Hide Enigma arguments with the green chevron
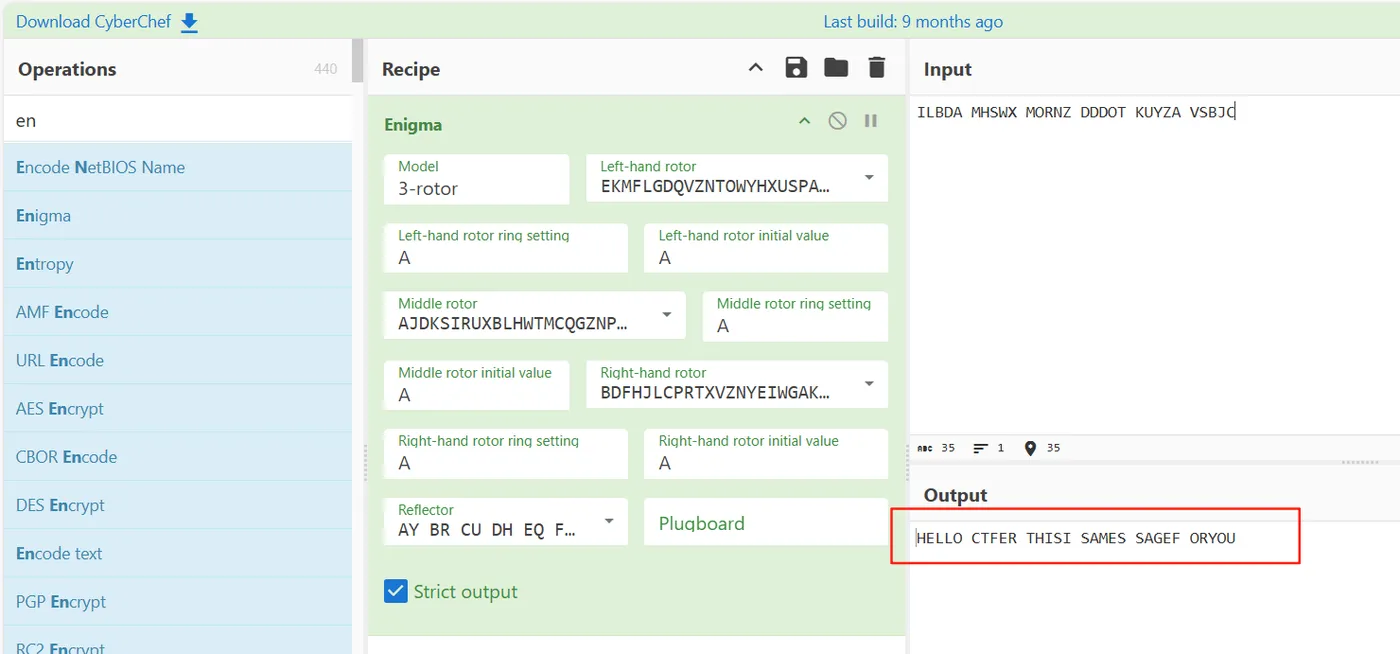This screenshot has height=654, width=1400. click(x=804, y=121)
